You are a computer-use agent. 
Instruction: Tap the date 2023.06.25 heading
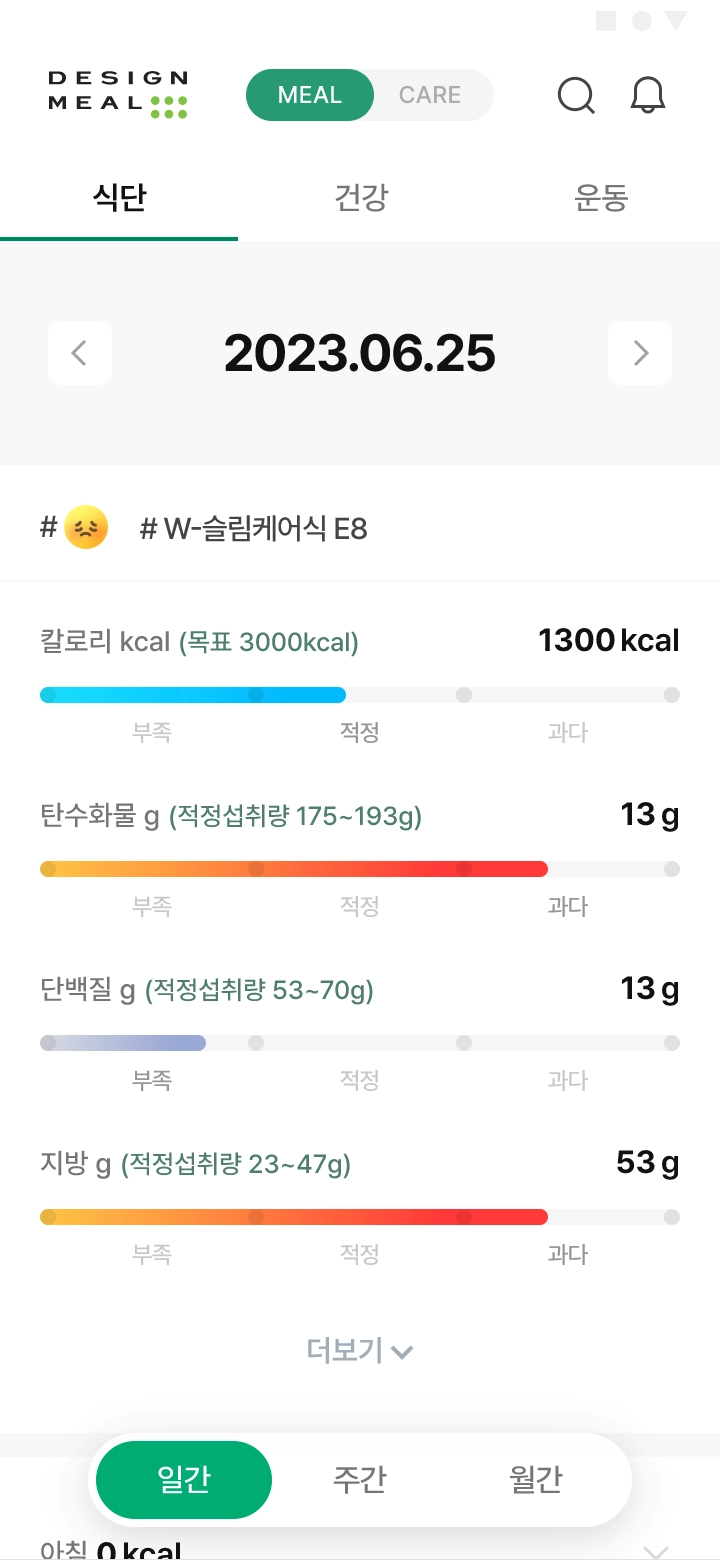click(x=360, y=353)
